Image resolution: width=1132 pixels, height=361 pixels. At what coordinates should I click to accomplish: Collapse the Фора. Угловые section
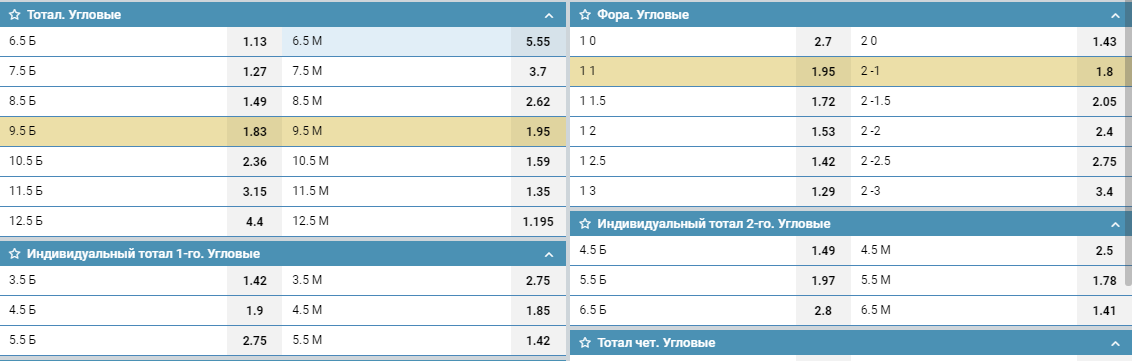[x=1115, y=15]
